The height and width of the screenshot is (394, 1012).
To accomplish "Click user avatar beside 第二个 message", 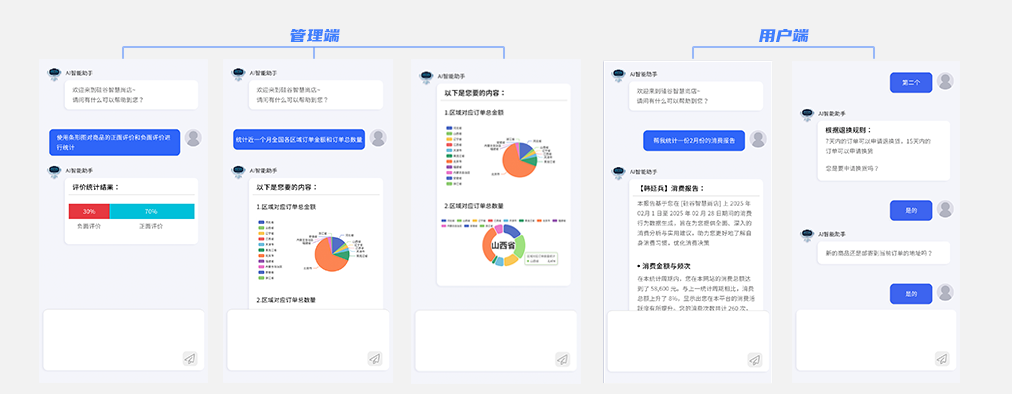I will (x=946, y=81).
